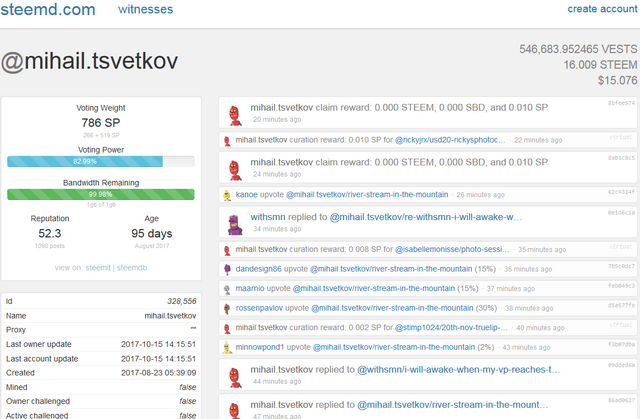This screenshot has width=640, height=419.
Task: Open kanoe's profile link
Action: (x=247, y=195)
